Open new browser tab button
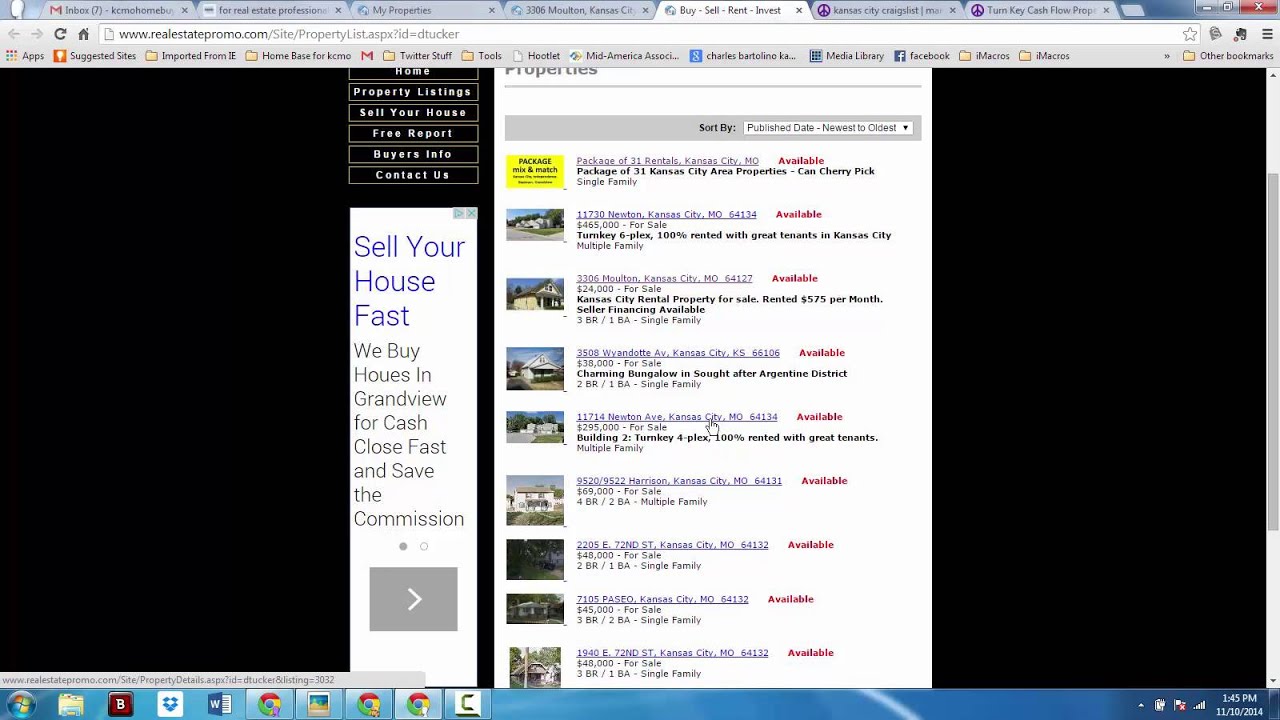Image resolution: width=1280 pixels, height=720 pixels. (1132, 10)
